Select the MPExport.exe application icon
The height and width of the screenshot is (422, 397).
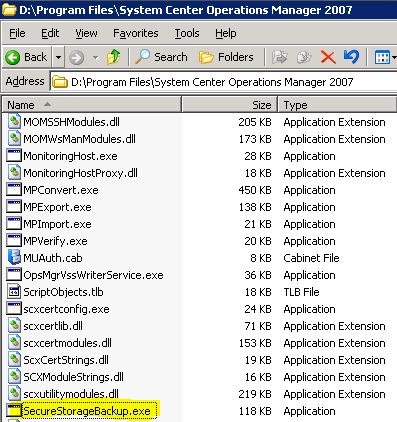coord(14,207)
